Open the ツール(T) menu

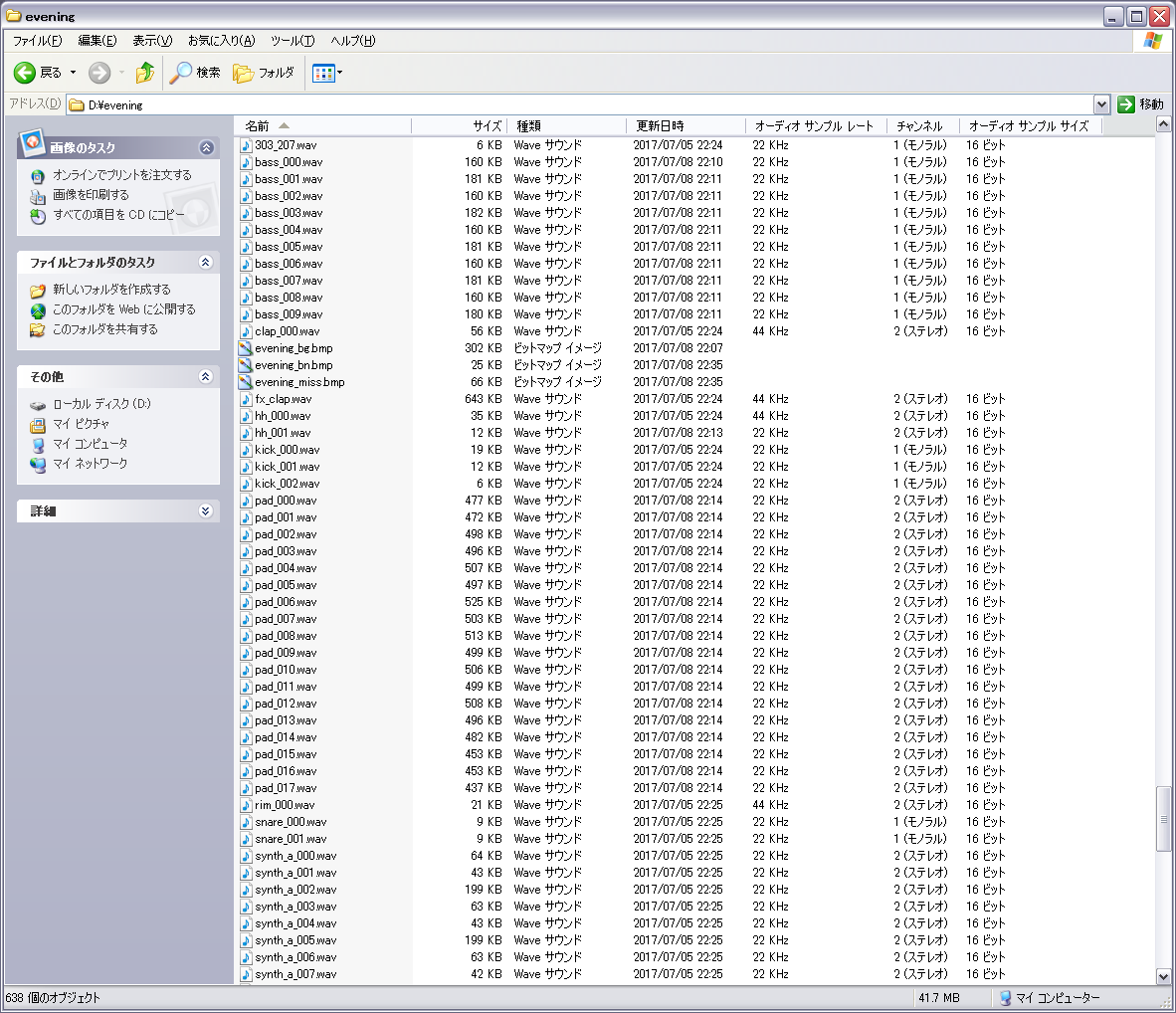pos(292,41)
